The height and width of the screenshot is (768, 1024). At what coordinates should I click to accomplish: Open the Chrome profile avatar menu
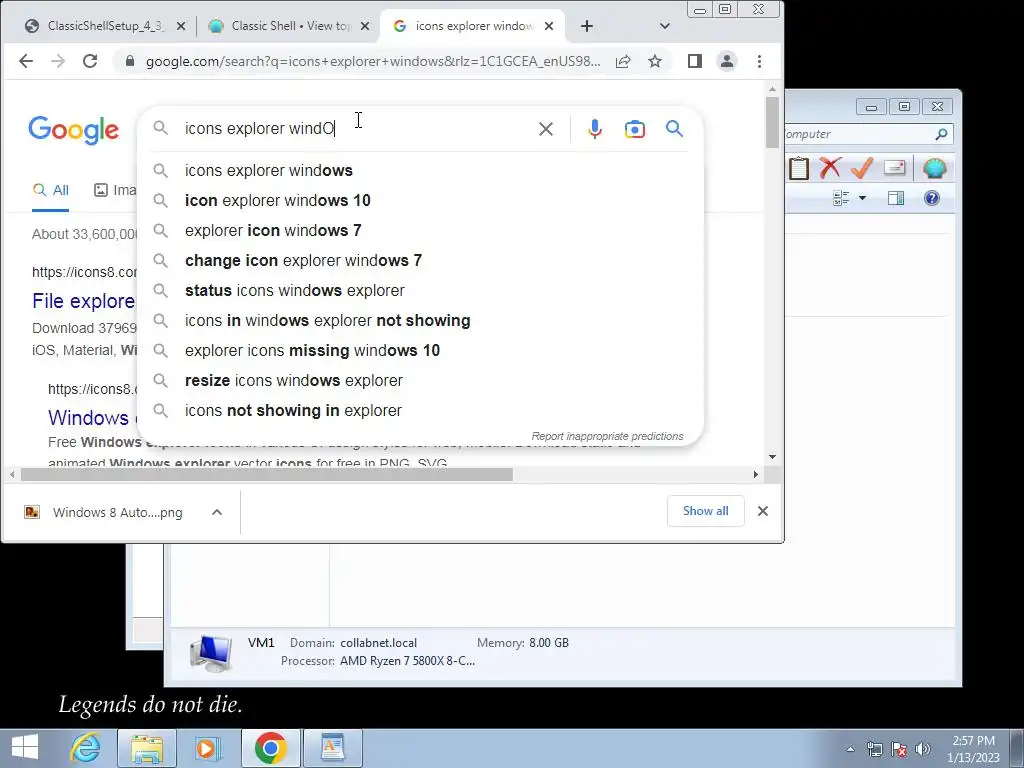coord(727,61)
